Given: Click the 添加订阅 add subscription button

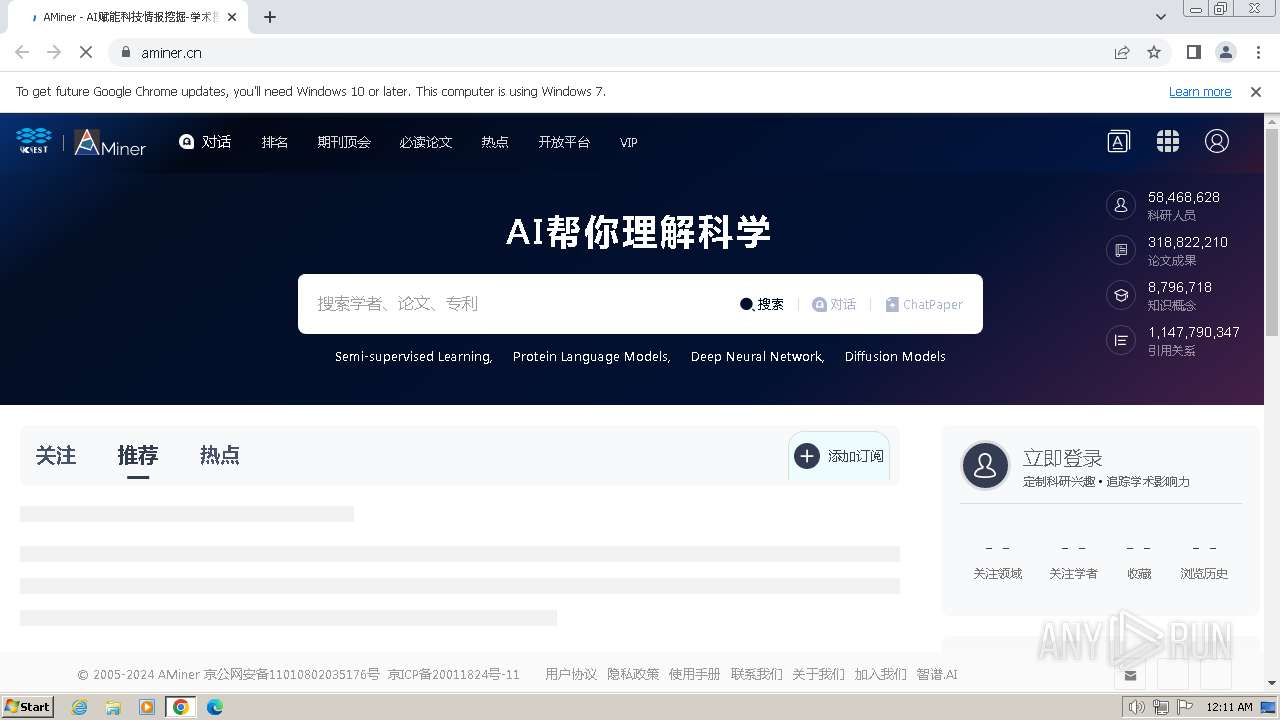Looking at the screenshot, I should (839, 456).
